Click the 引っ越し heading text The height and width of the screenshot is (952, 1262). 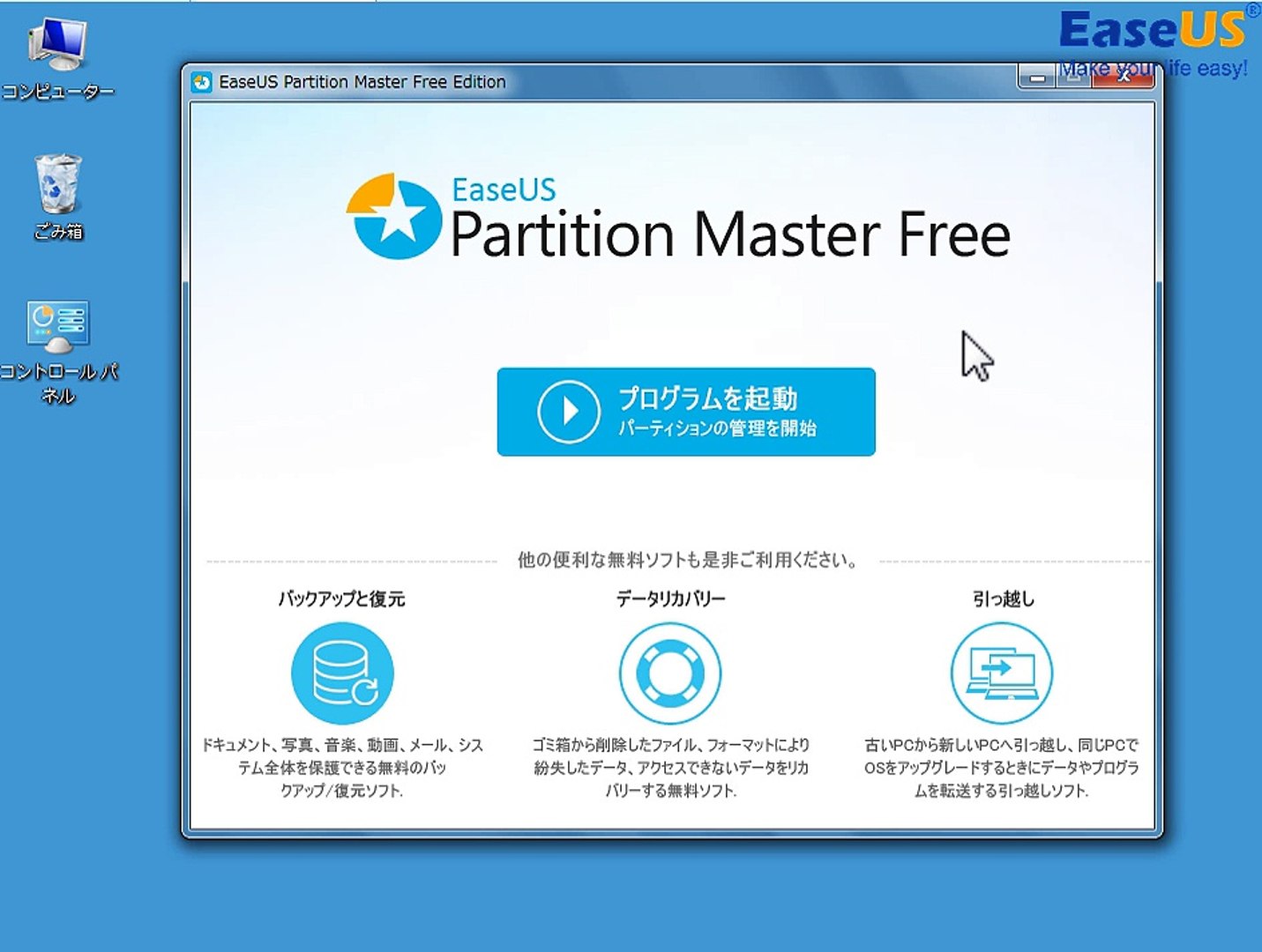(1004, 599)
